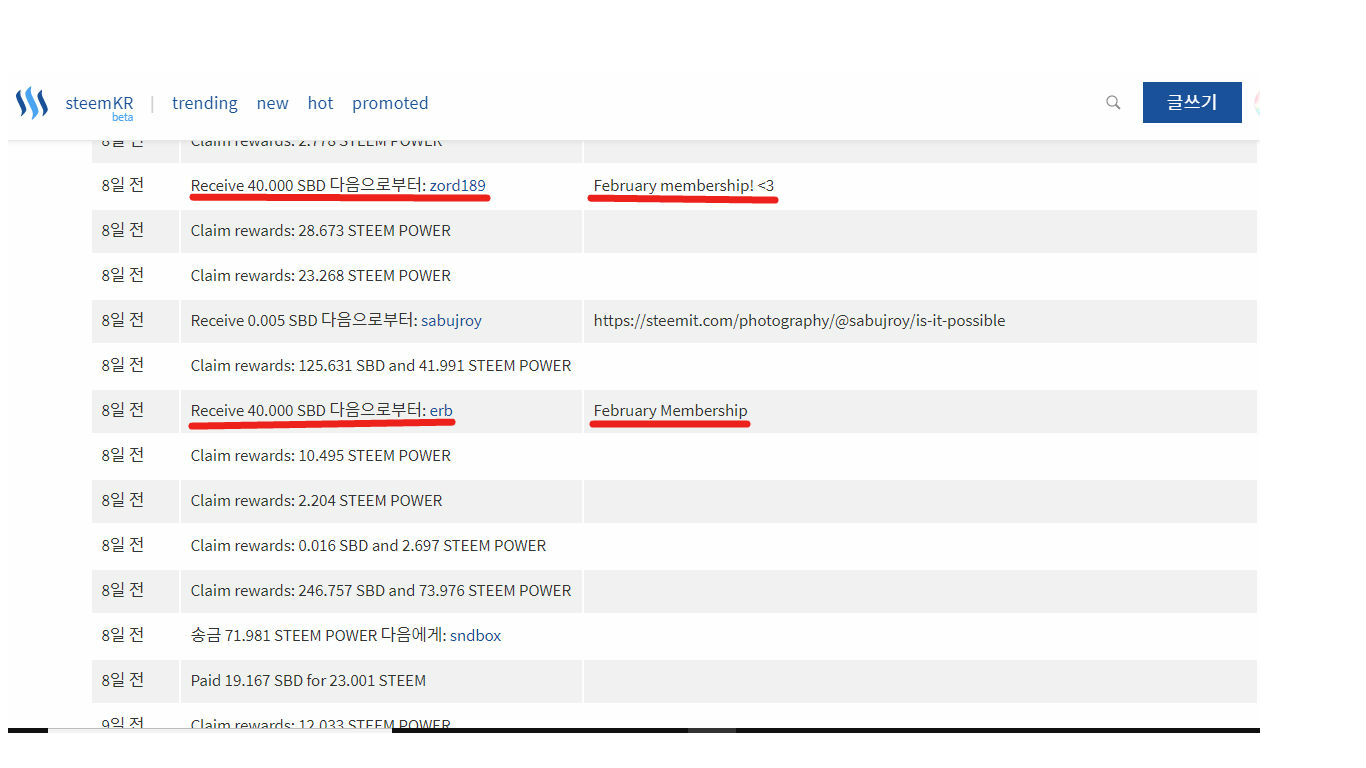Open the trending feed
Viewport: 1366px width, 768px height.
(x=204, y=103)
